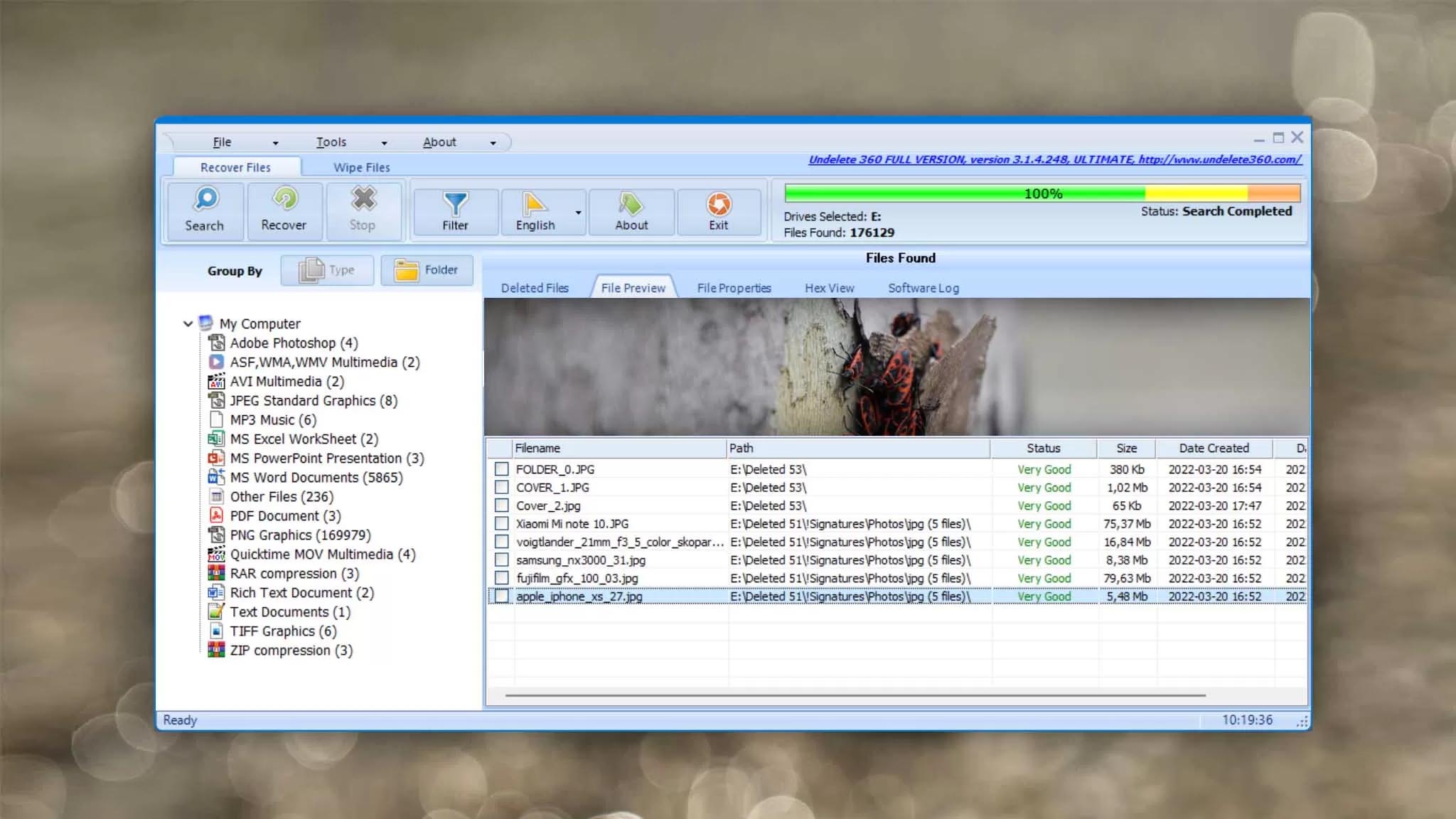Toggle checkbox next to apple_iphone_xs_27.jpg
Viewport: 1456px width, 819px height.
click(x=501, y=595)
